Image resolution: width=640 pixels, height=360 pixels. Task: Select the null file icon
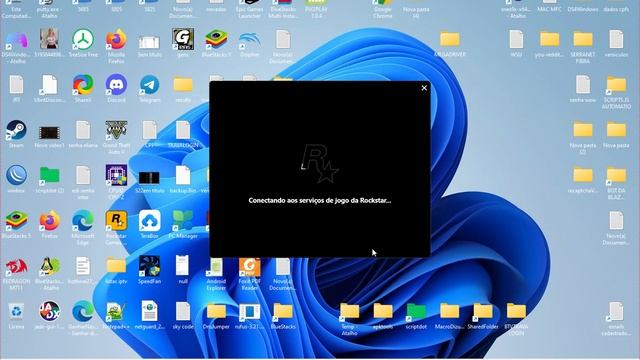(x=183, y=266)
